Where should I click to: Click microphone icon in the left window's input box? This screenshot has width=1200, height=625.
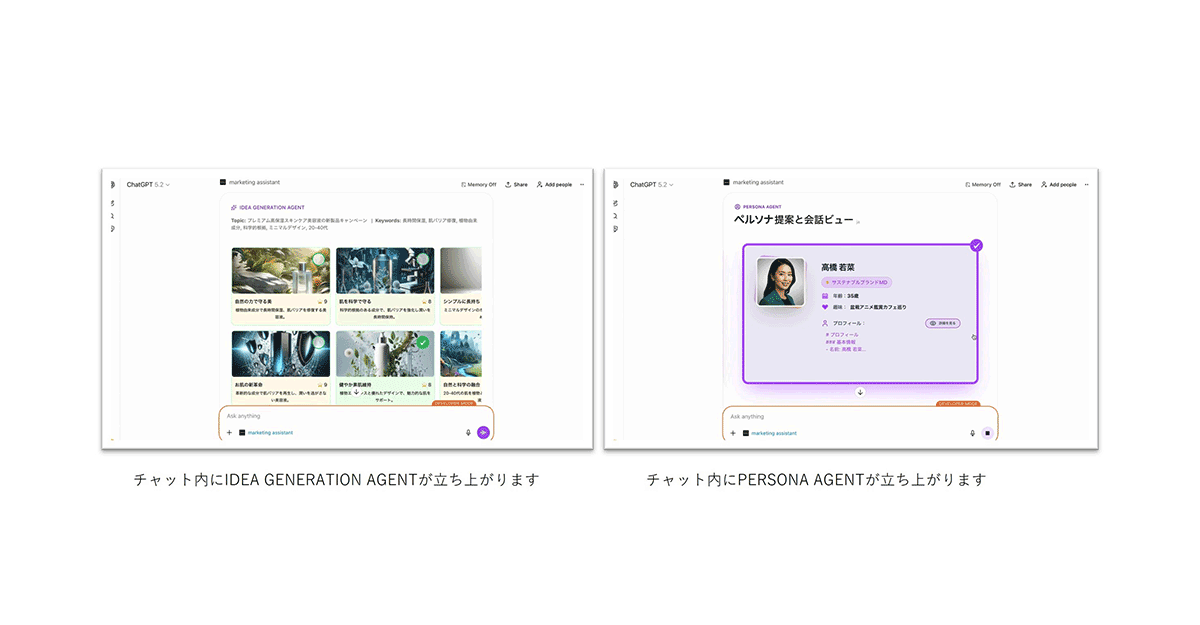click(468, 433)
